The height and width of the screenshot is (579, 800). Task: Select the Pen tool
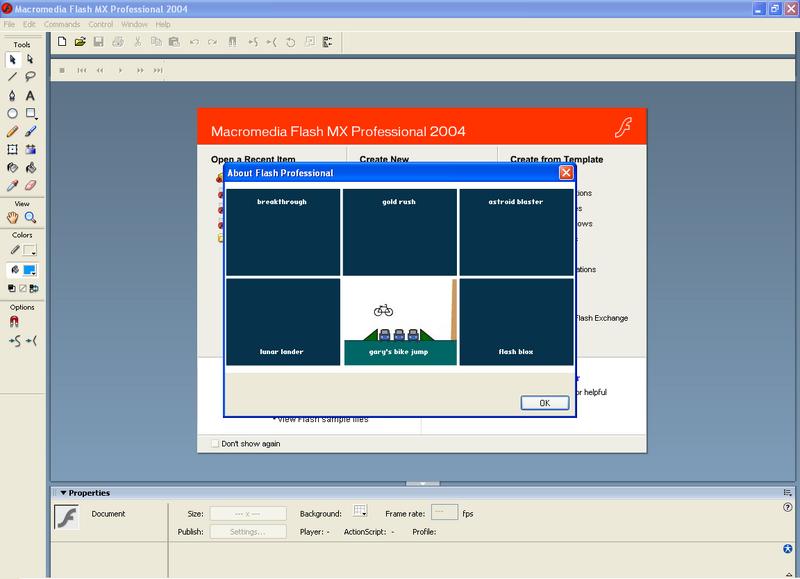click(x=12, y=95)
